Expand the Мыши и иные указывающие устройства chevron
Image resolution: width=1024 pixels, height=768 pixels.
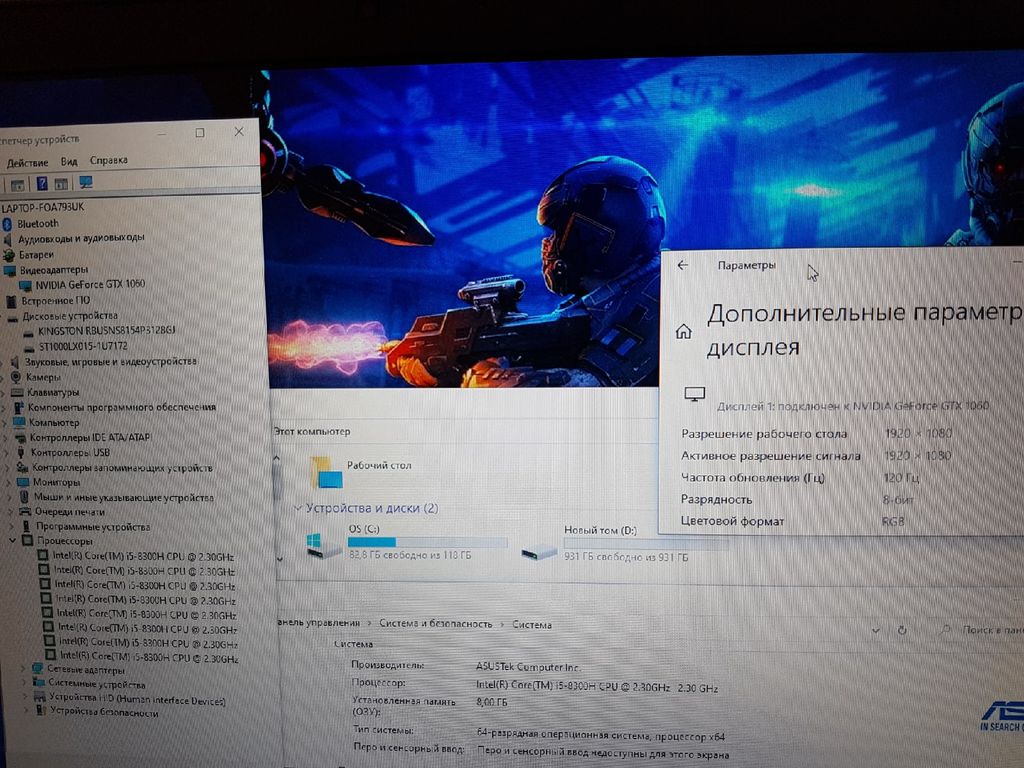9,498
